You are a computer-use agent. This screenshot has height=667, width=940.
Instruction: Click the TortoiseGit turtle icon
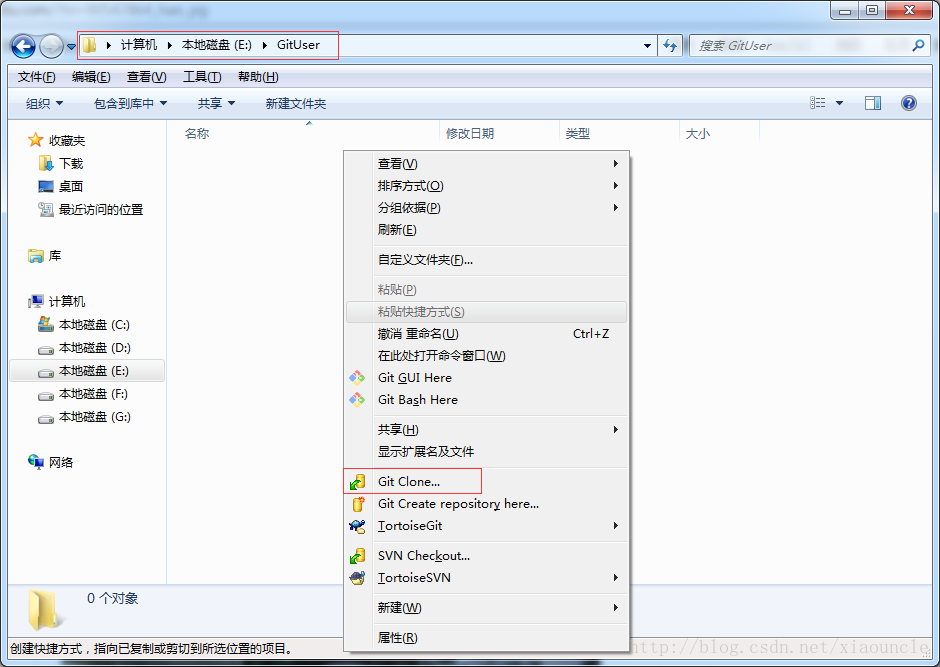(357, 526)
